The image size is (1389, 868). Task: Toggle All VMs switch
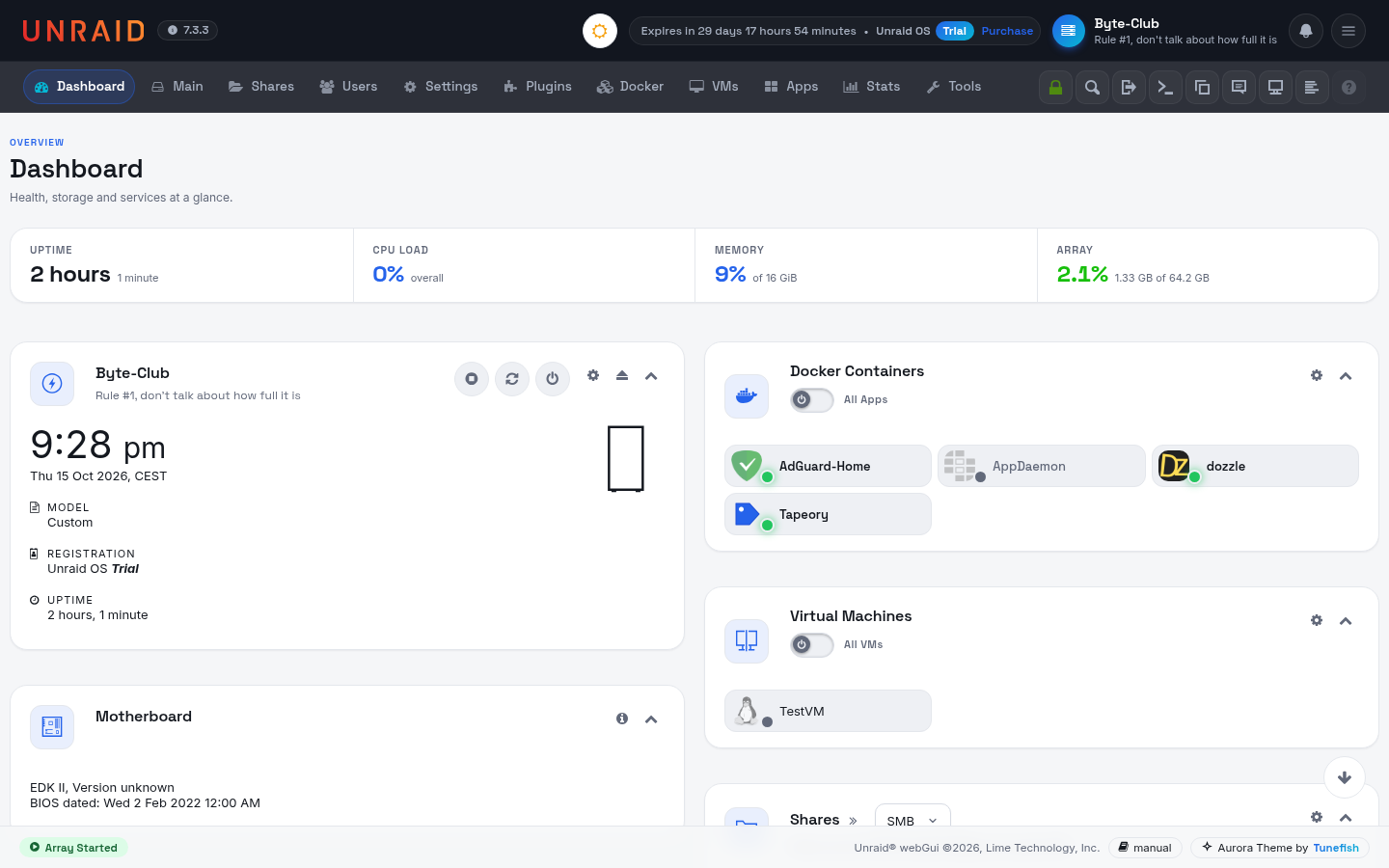812,644
